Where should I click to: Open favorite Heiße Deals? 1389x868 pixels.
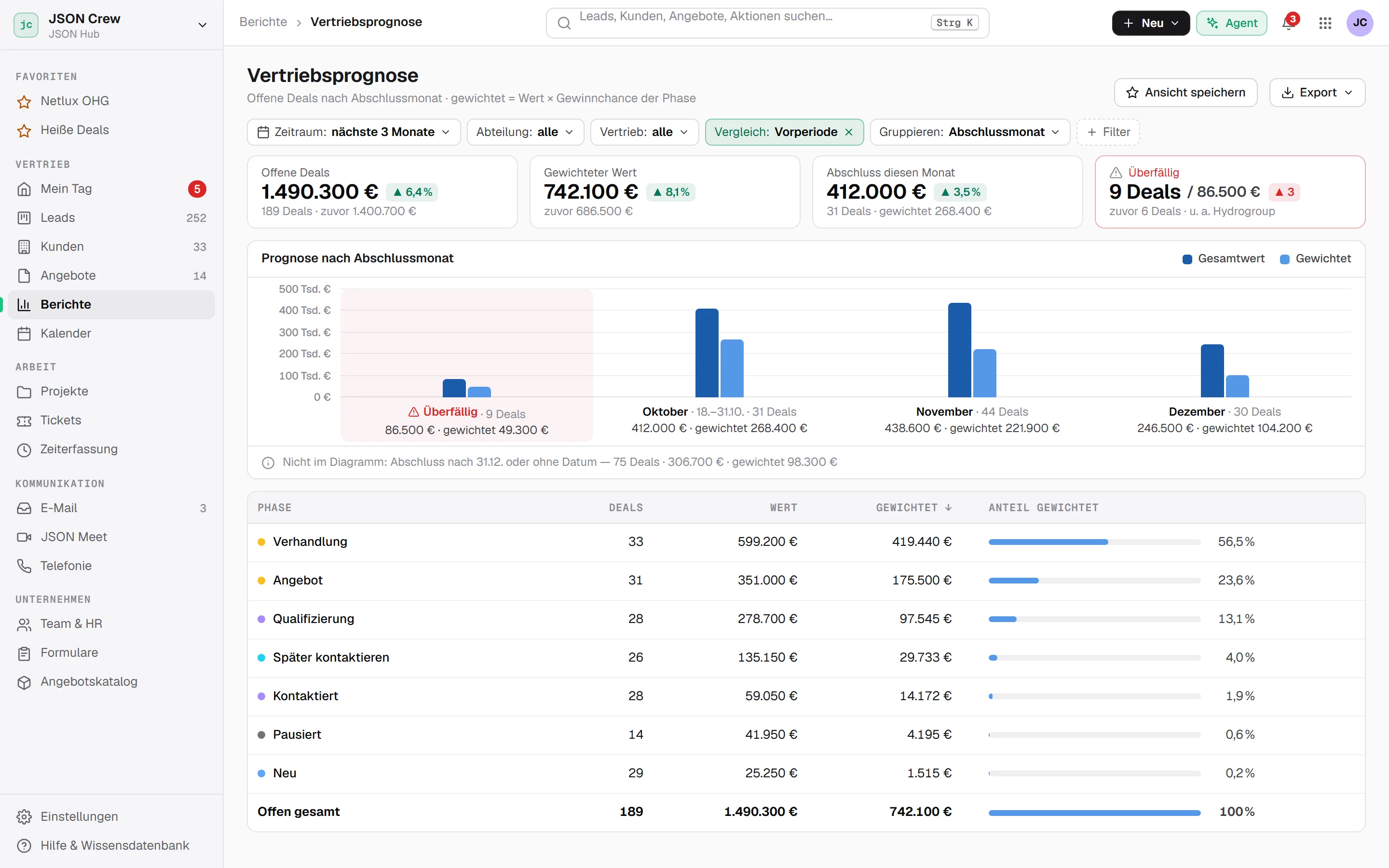[111, 130]
